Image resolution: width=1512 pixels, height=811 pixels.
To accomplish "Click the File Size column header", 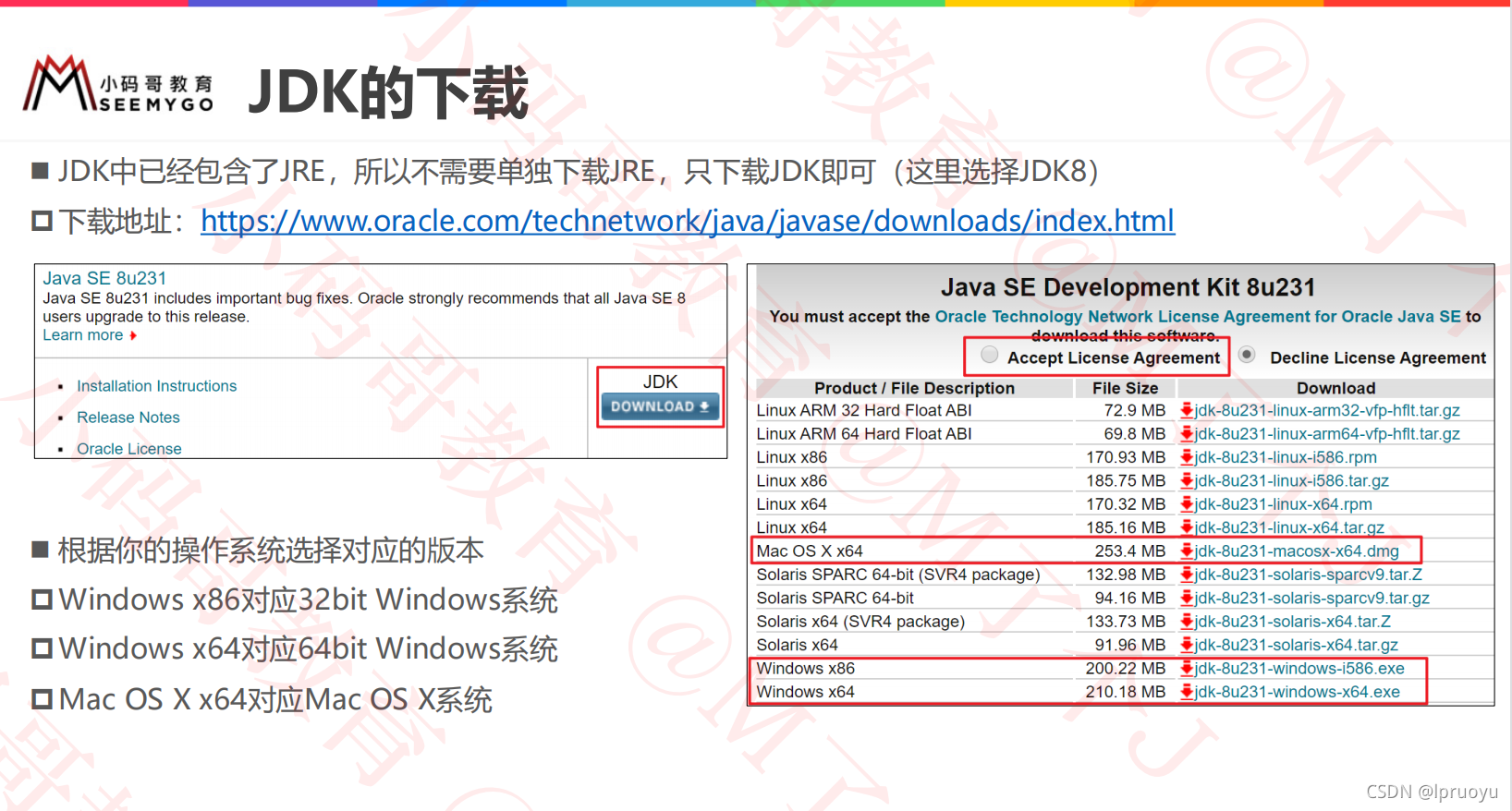I will (1125, 388).
